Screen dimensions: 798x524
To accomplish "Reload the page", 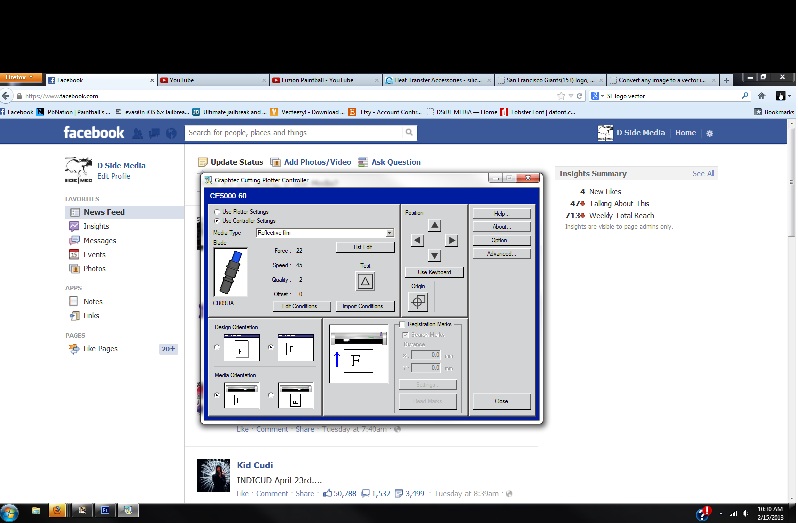I will (x=579, y=96).
